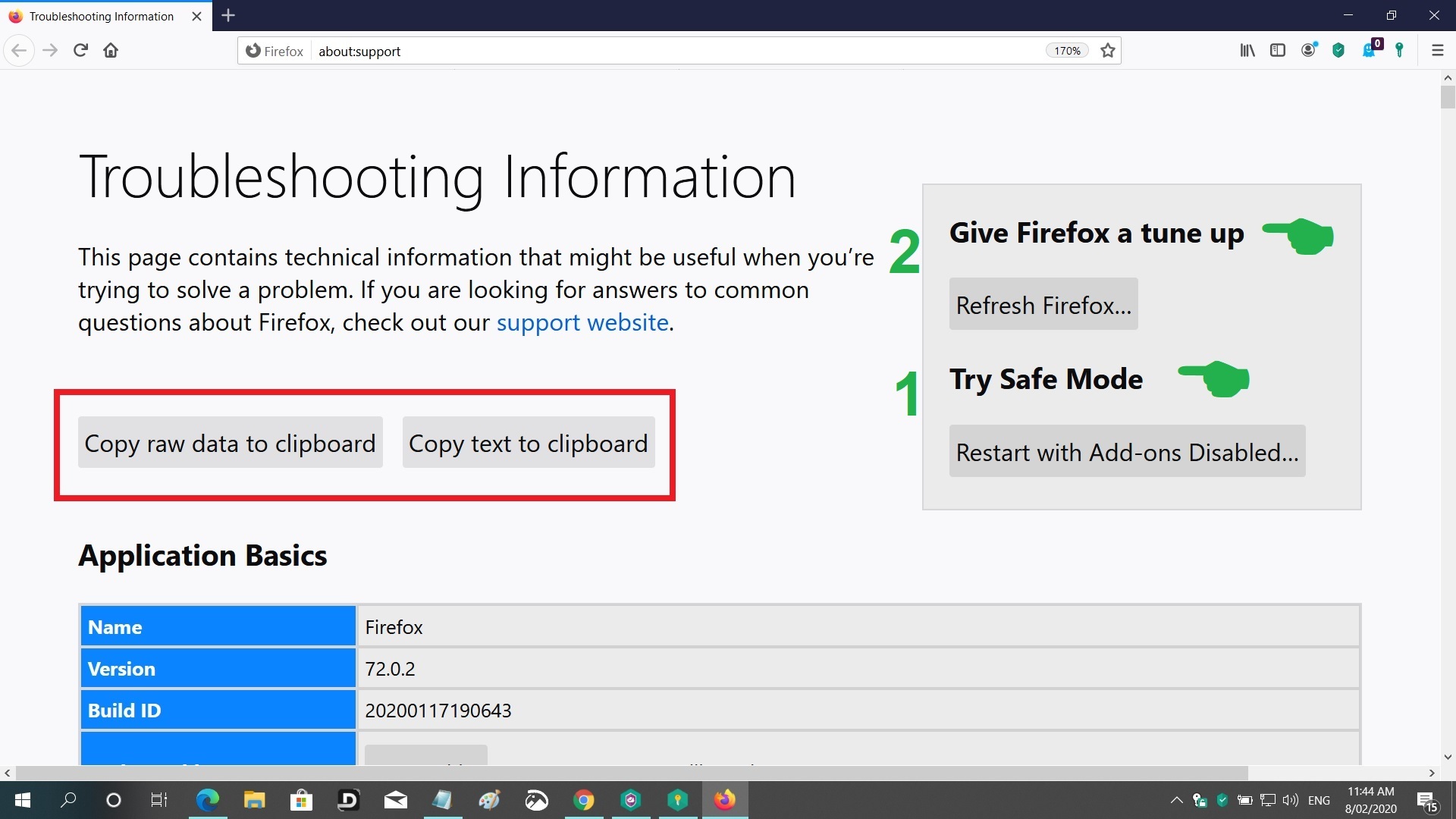1456x819 pixels.
Task: Open the hexagon key app on taskbar
Action: point(677,800)
